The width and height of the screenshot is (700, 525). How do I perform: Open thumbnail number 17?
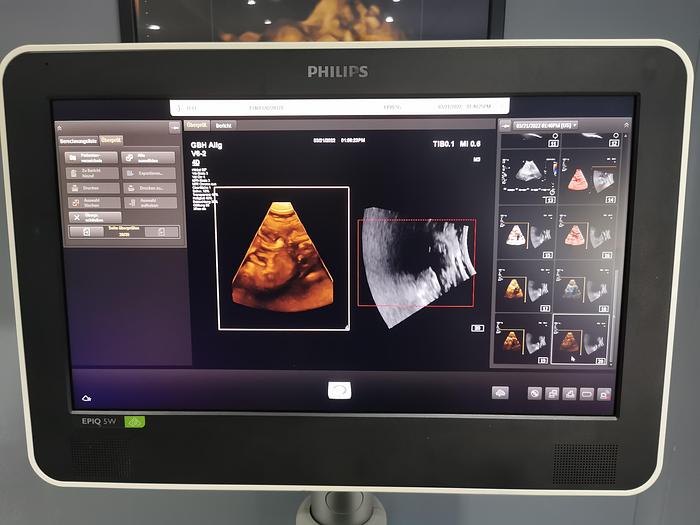[524, 286]
